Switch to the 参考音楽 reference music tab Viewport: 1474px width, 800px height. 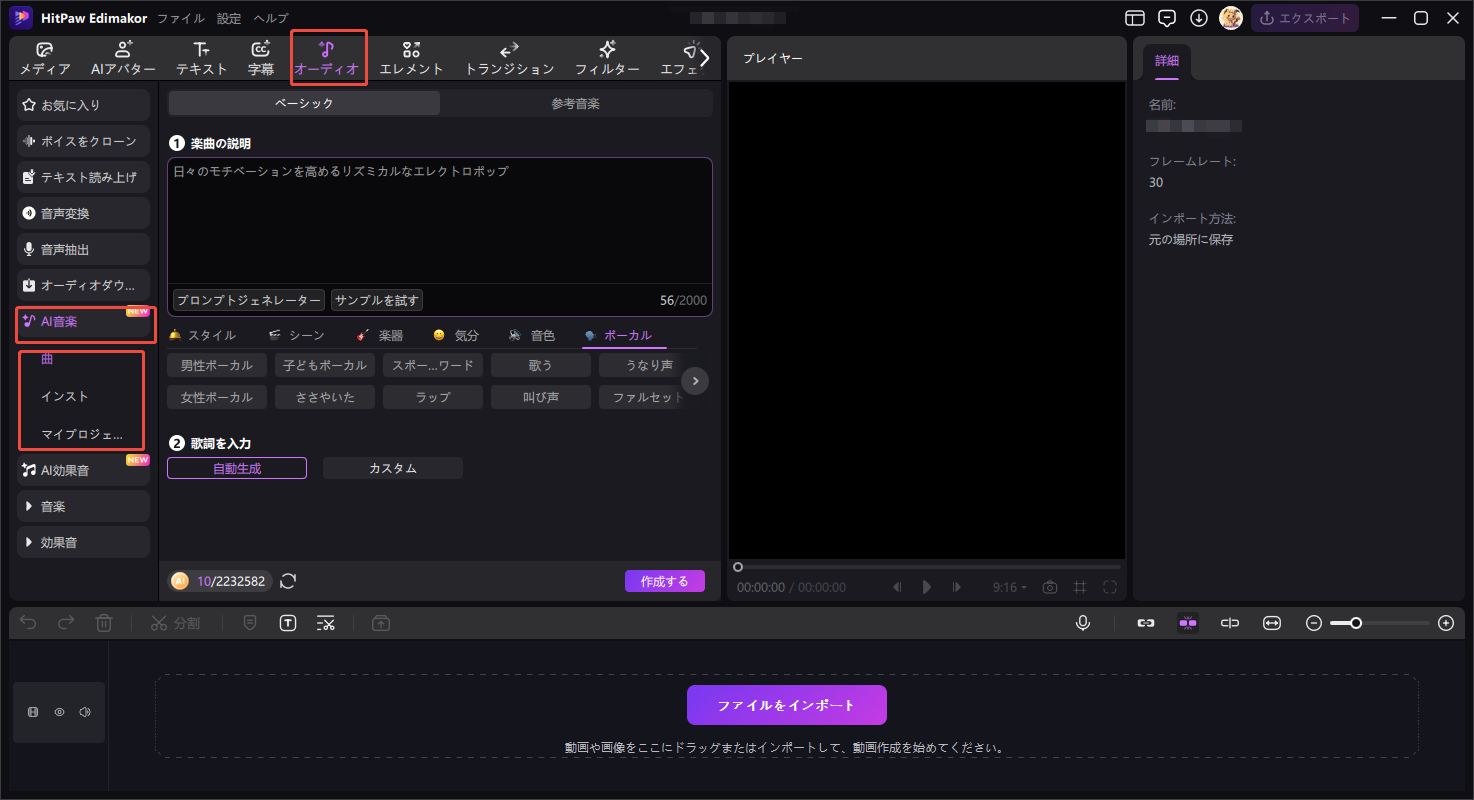pos(576,103)
